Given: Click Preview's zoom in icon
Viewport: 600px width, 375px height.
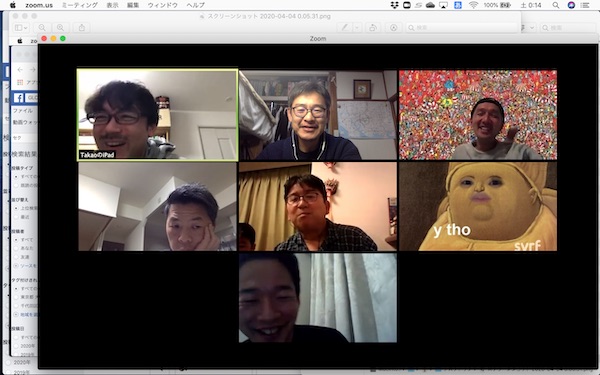Looking at the screenshot, I should pos(60,28).
